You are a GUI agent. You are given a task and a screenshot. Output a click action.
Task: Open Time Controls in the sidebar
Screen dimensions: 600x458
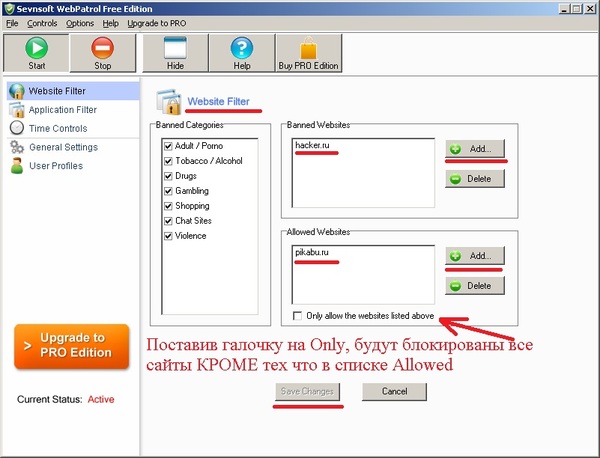coord(57,128)
